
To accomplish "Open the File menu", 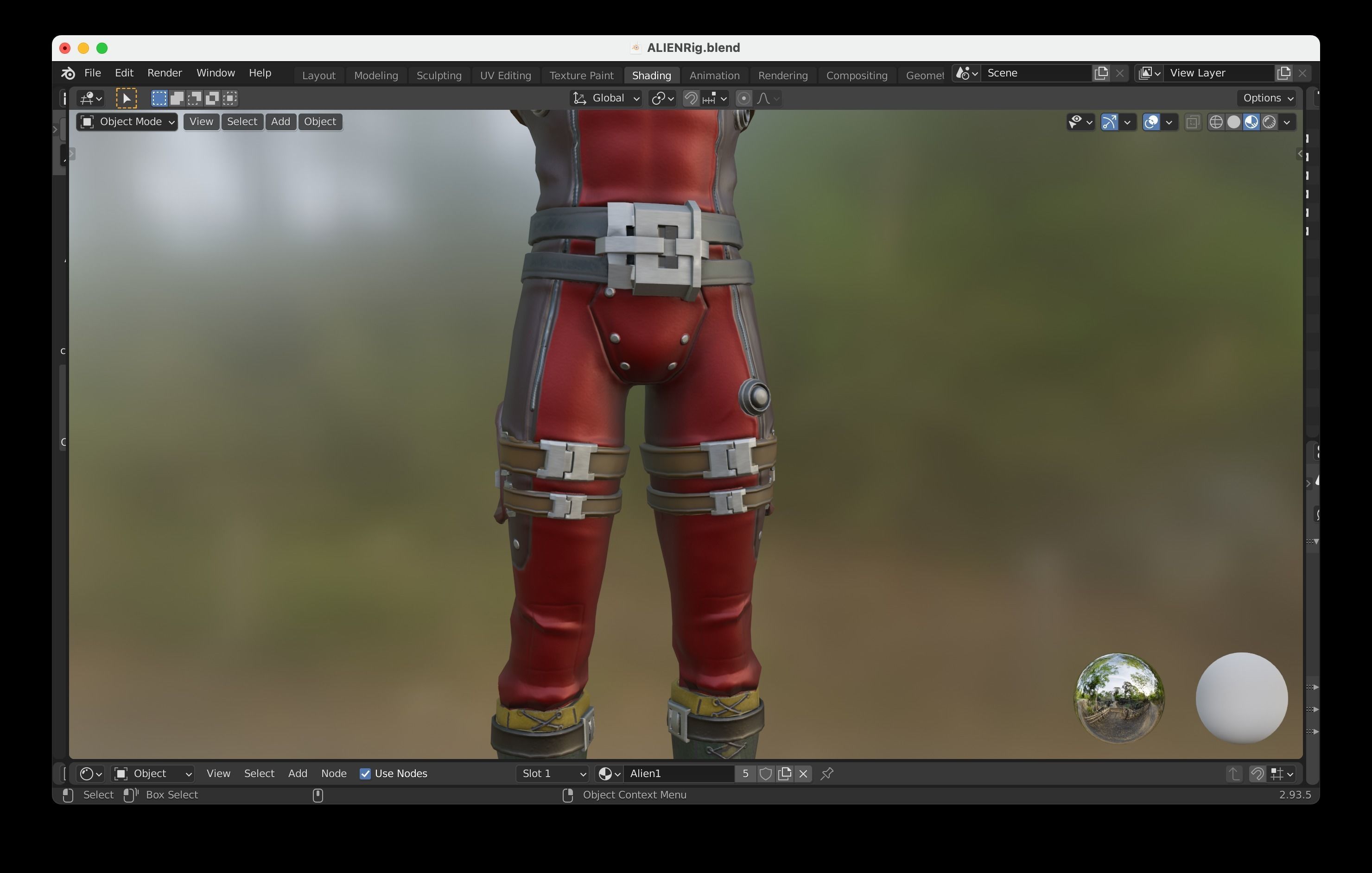I will coord(92,73).
